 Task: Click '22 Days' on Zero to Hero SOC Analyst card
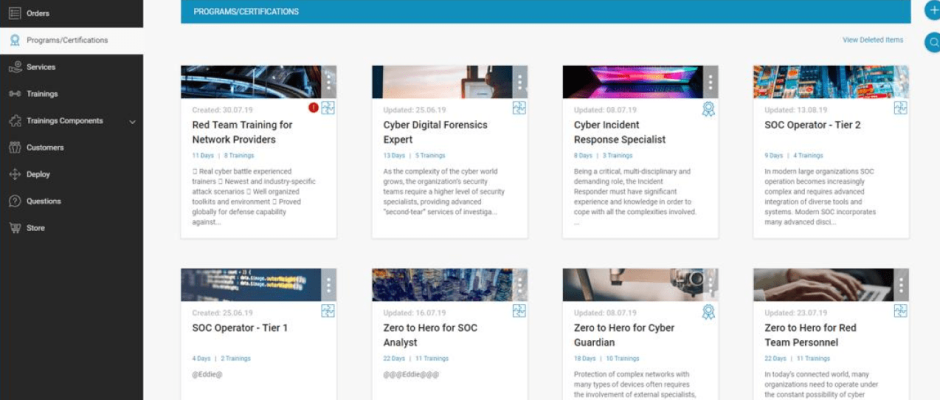[x=393, y=359]
